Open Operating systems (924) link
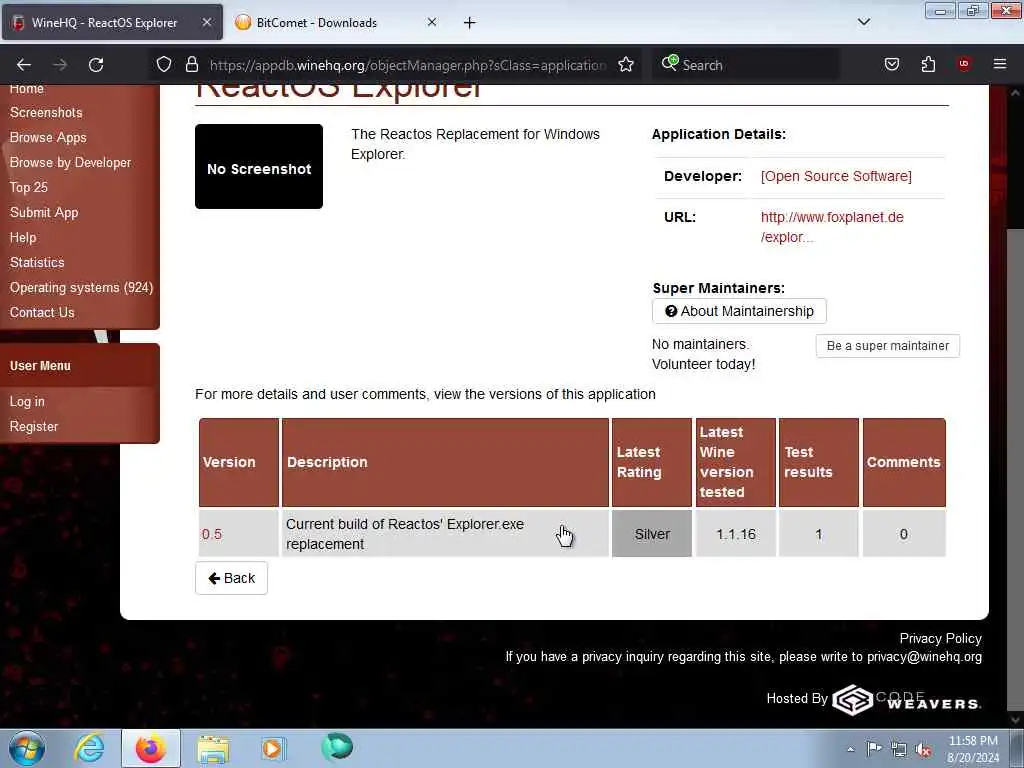The height and width of the screenshot is (768, 1024). coord(81,287)
